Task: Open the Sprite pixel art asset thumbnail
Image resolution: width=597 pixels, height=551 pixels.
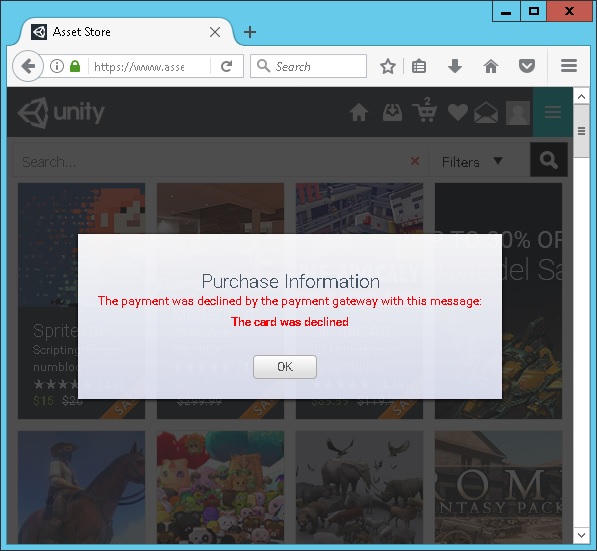Action: pos(81,208)
